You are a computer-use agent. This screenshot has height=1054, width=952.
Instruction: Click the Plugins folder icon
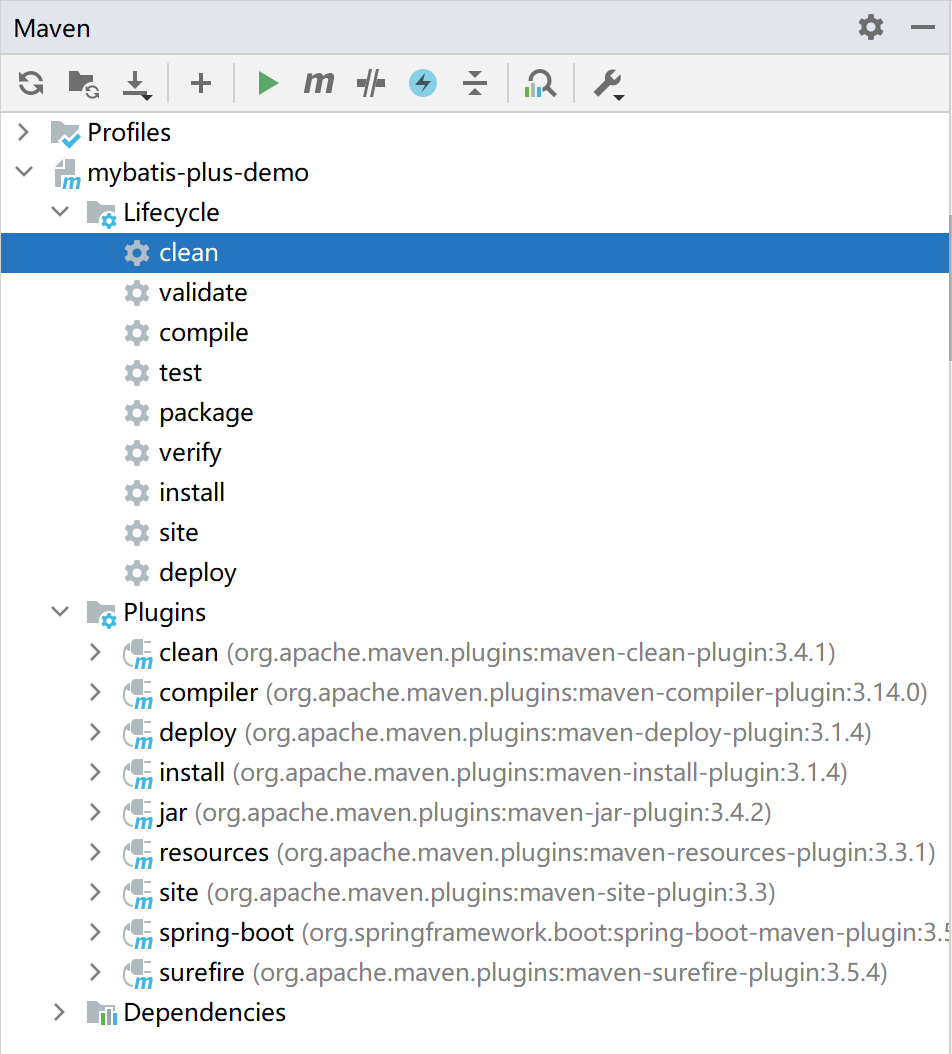(102, 613)
